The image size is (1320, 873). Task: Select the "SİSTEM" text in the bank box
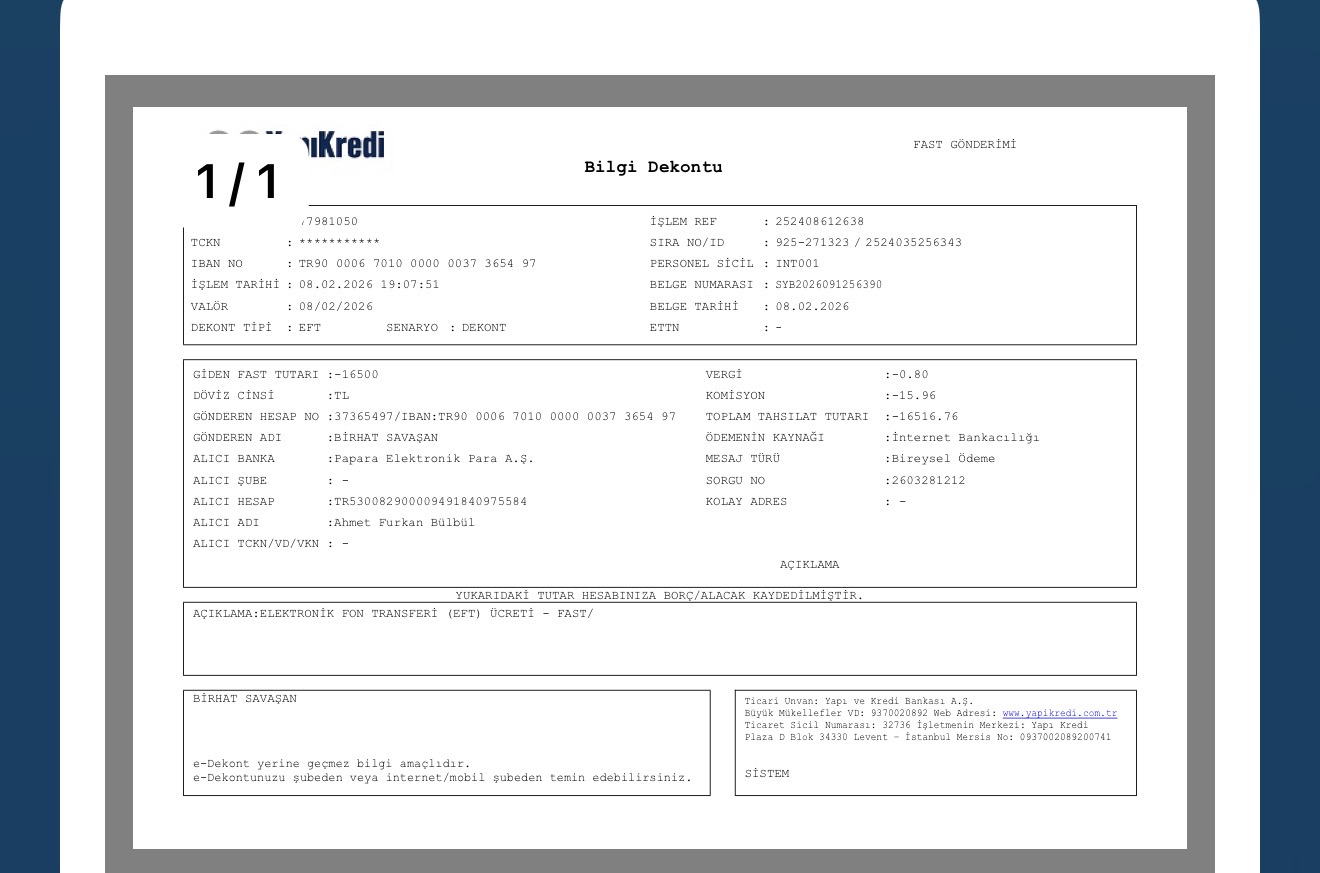(767, 774)
